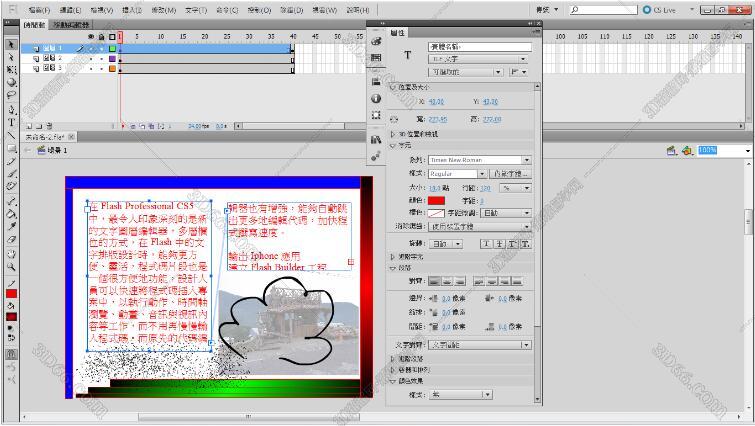Select the Line tool

coord(11,136)
